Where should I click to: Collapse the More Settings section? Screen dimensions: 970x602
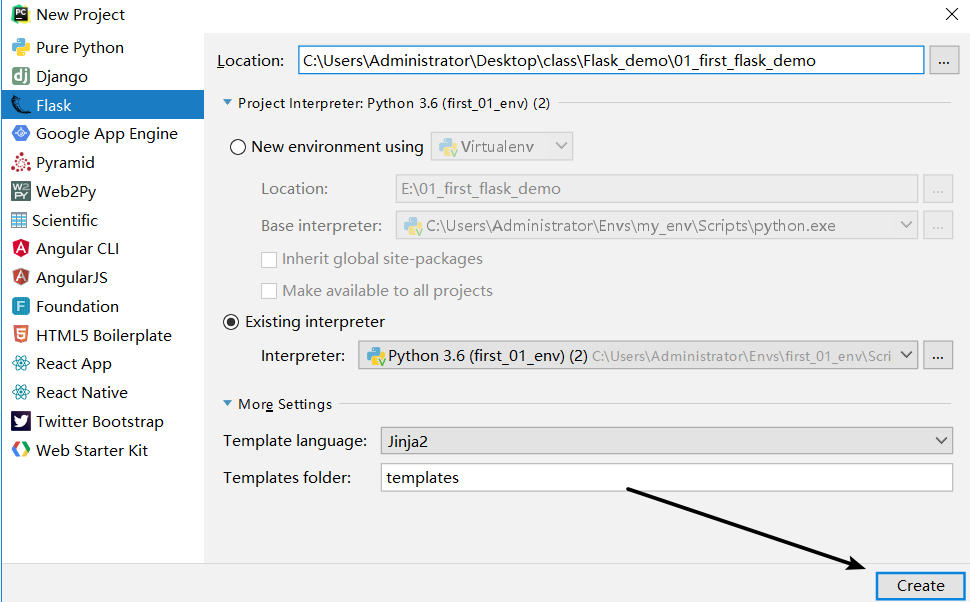point(228,404)
